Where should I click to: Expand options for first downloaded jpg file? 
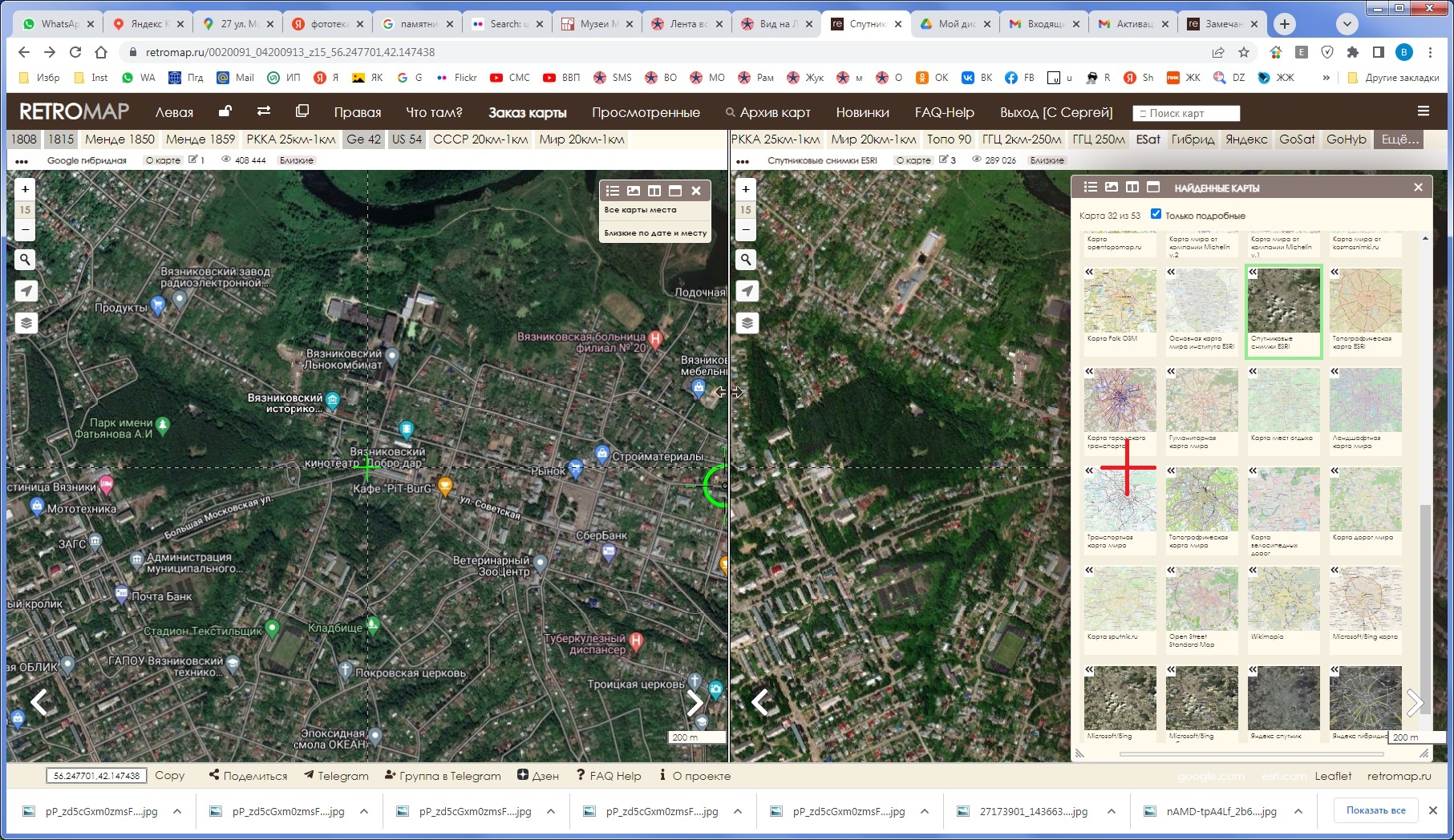click(x=177, y=811)
